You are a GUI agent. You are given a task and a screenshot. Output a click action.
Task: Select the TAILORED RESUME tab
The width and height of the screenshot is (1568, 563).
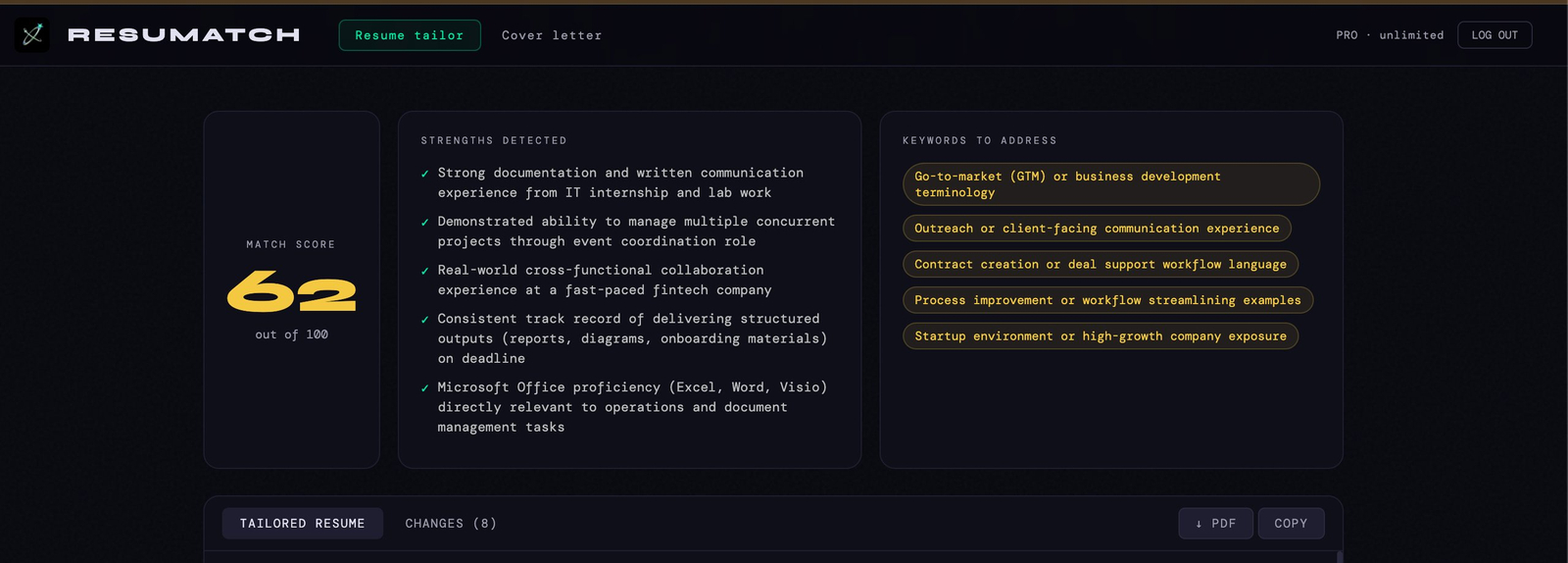pyautogui.click(x=302, y=524)
